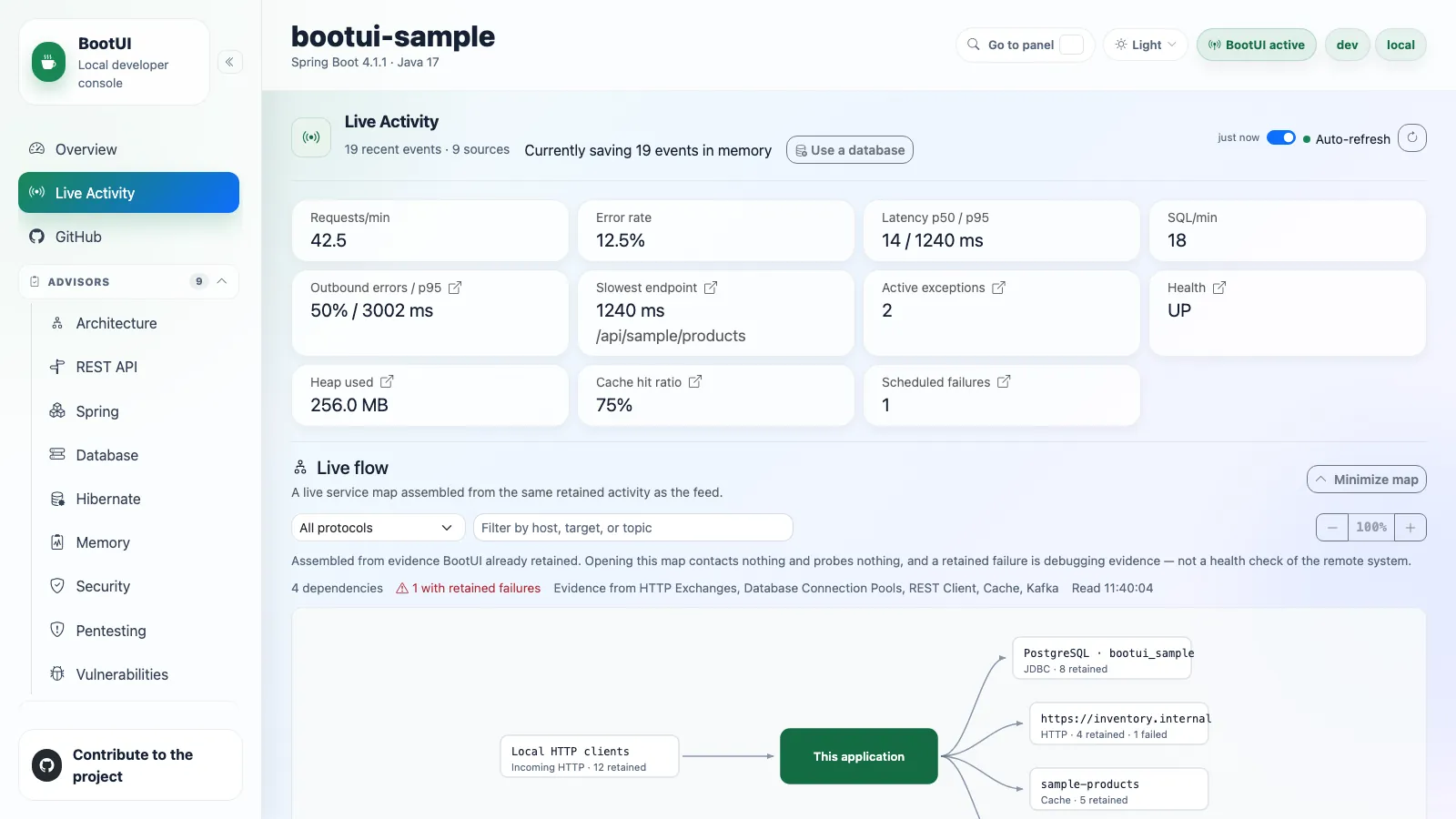The width and height of the screenshot is (1456, 819).
Task: Open Outbound errors external link icon
Action: [x=455, y=288]
